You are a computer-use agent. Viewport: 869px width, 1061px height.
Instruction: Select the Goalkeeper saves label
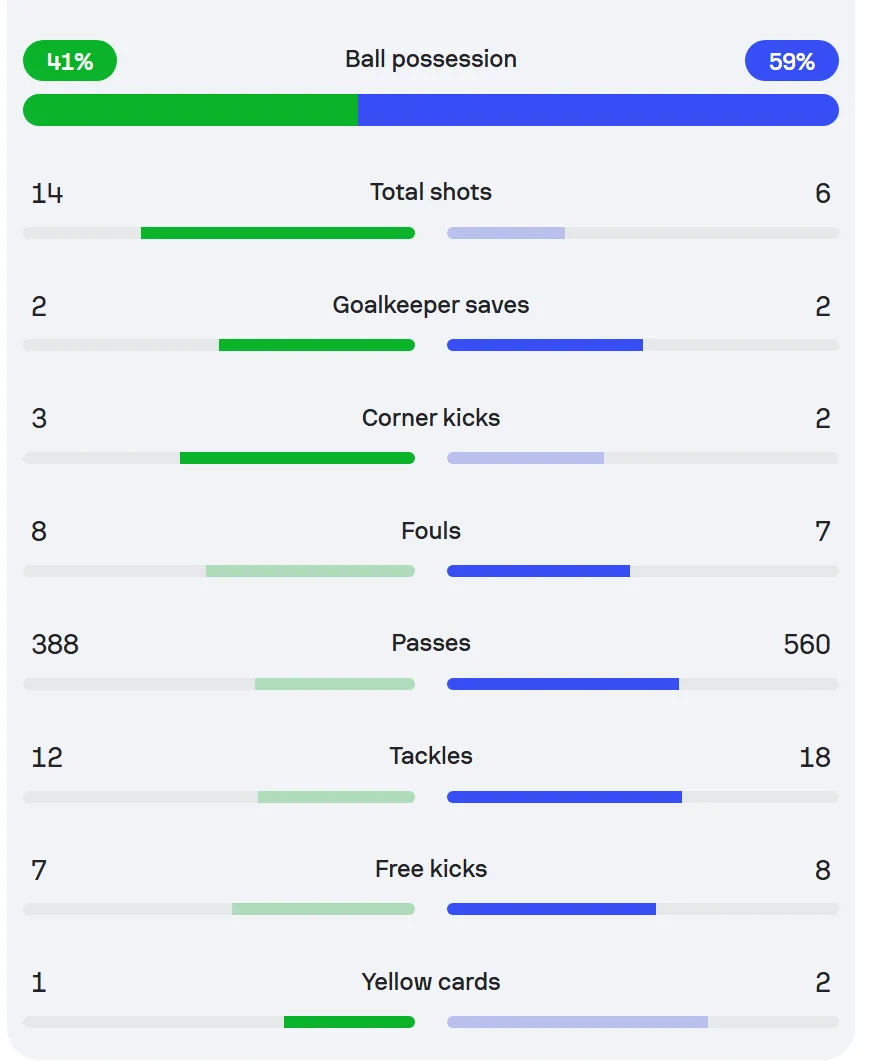[x=431, y=305]
